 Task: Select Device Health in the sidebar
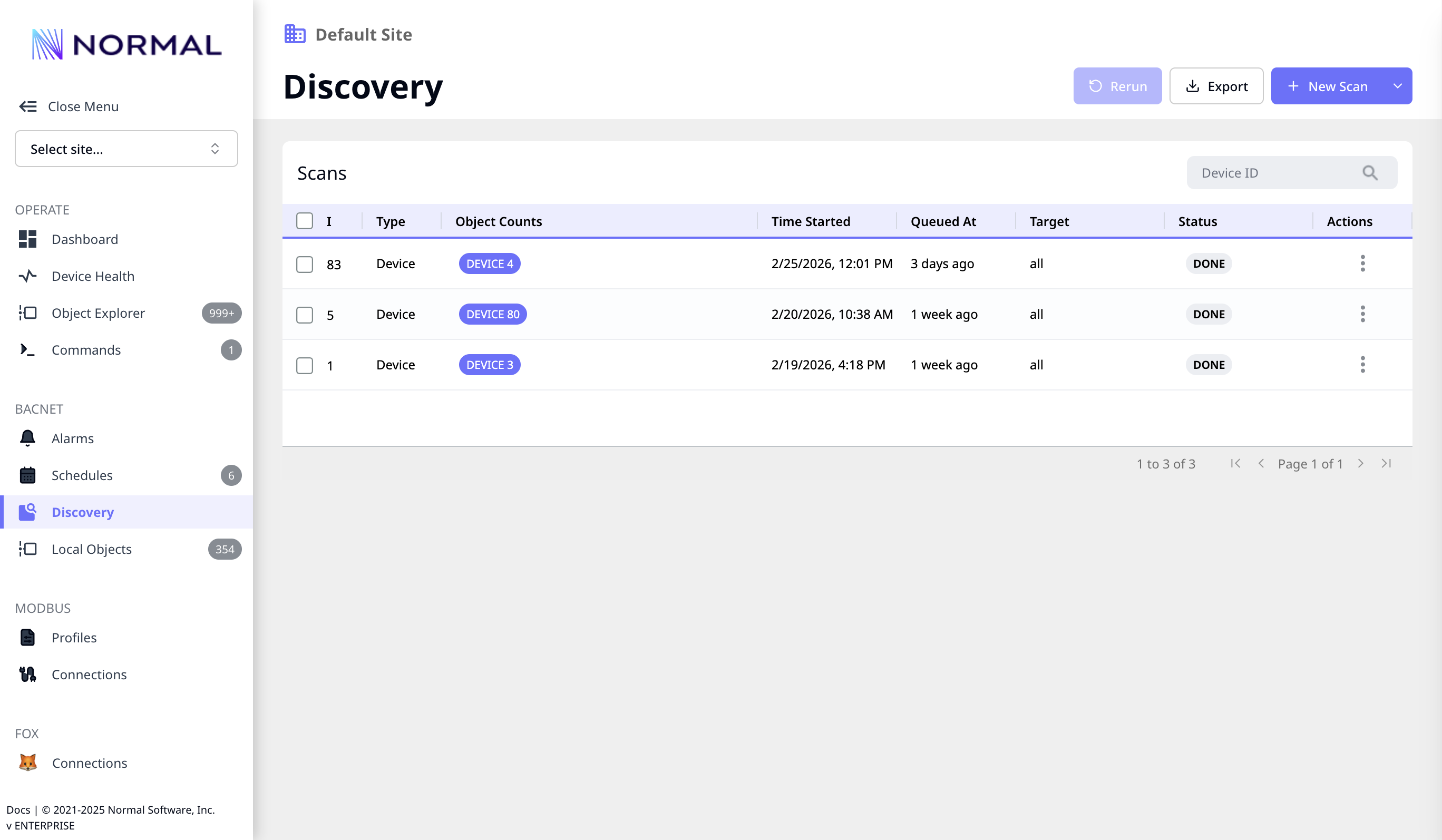93,276
